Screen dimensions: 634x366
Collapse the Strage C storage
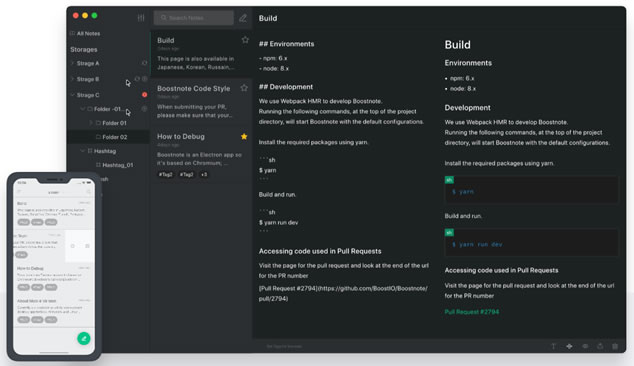click(72, 95)
